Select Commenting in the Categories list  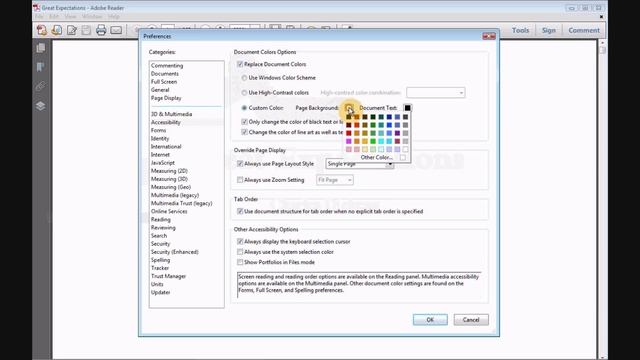167,66
